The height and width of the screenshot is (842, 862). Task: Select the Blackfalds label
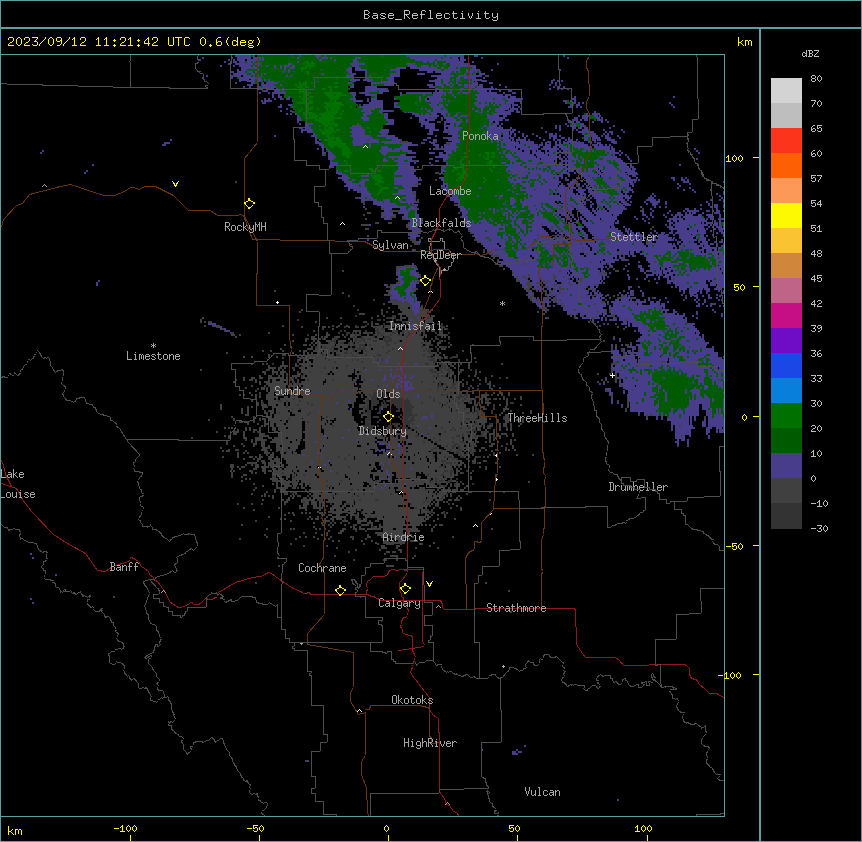click(x=441, y=223)
